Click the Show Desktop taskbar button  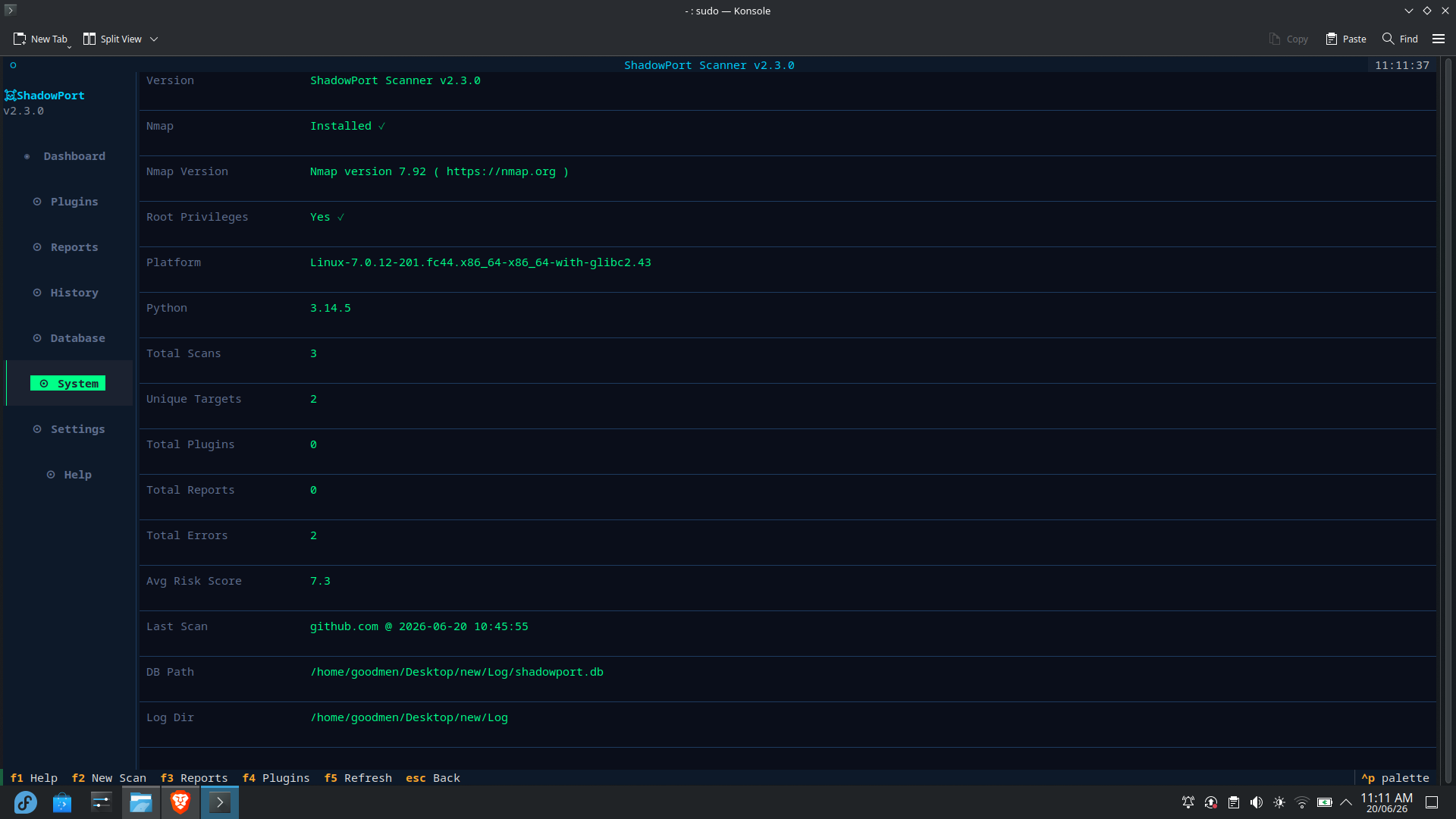pyautogui.click(x=1432, y=802)
